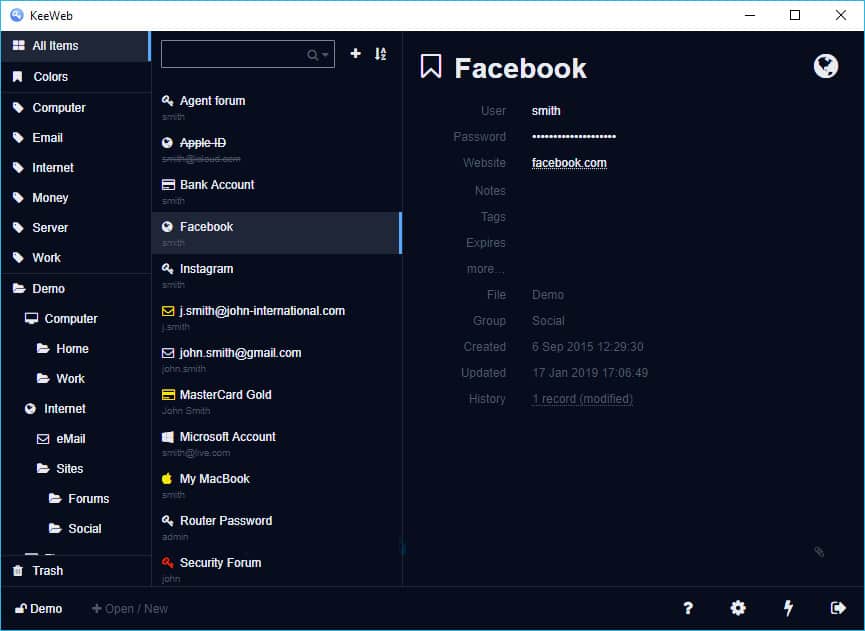This screenshot has width=865, height=631.
Task: Click the bookmark color icon beside Facebook title
Action: [431, 66]
